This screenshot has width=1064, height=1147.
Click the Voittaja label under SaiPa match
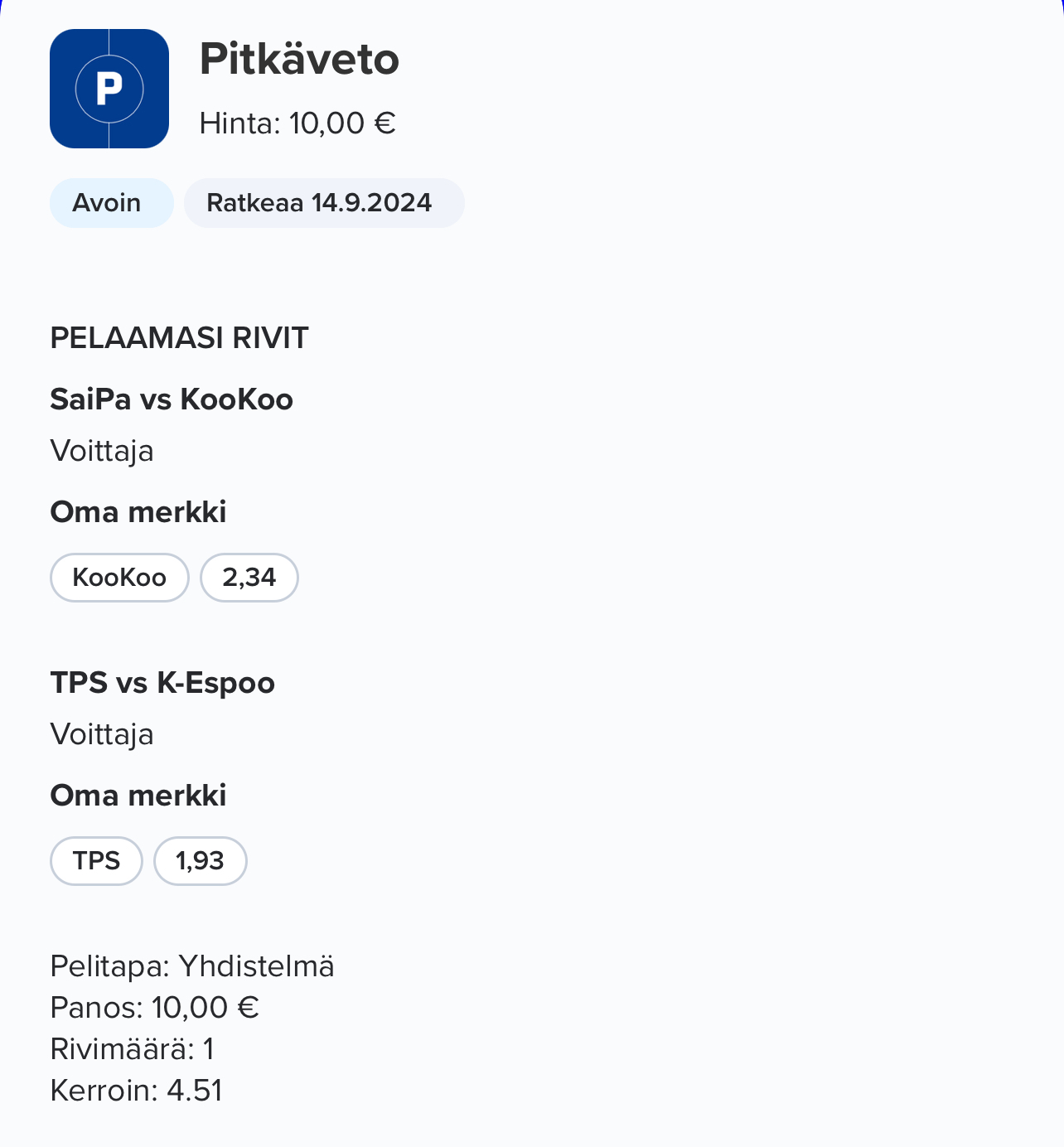tap(102, 452)
